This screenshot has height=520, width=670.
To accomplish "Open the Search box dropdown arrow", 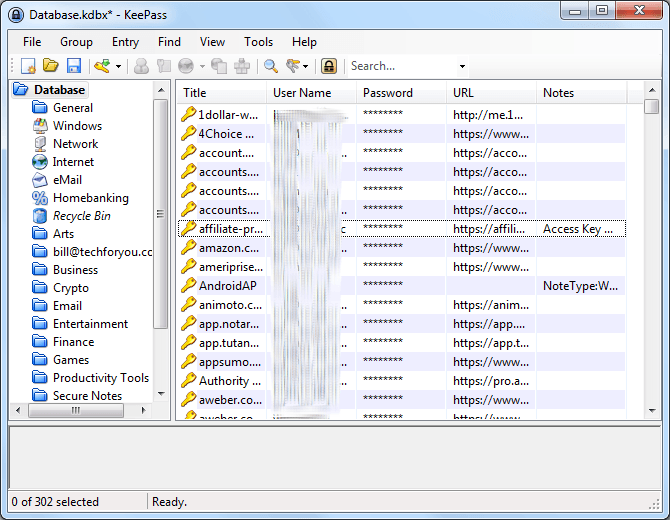I will 462,66.
